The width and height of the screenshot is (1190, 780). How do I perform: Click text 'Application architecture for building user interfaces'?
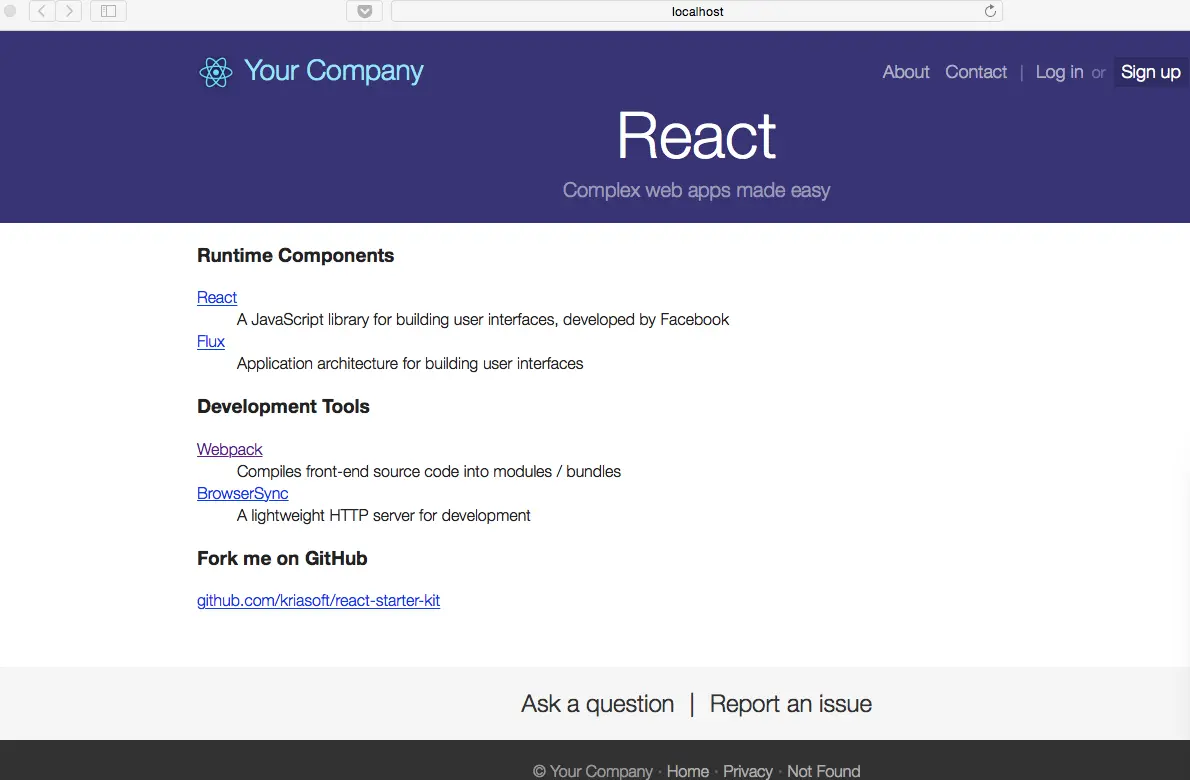pos(410,364)
